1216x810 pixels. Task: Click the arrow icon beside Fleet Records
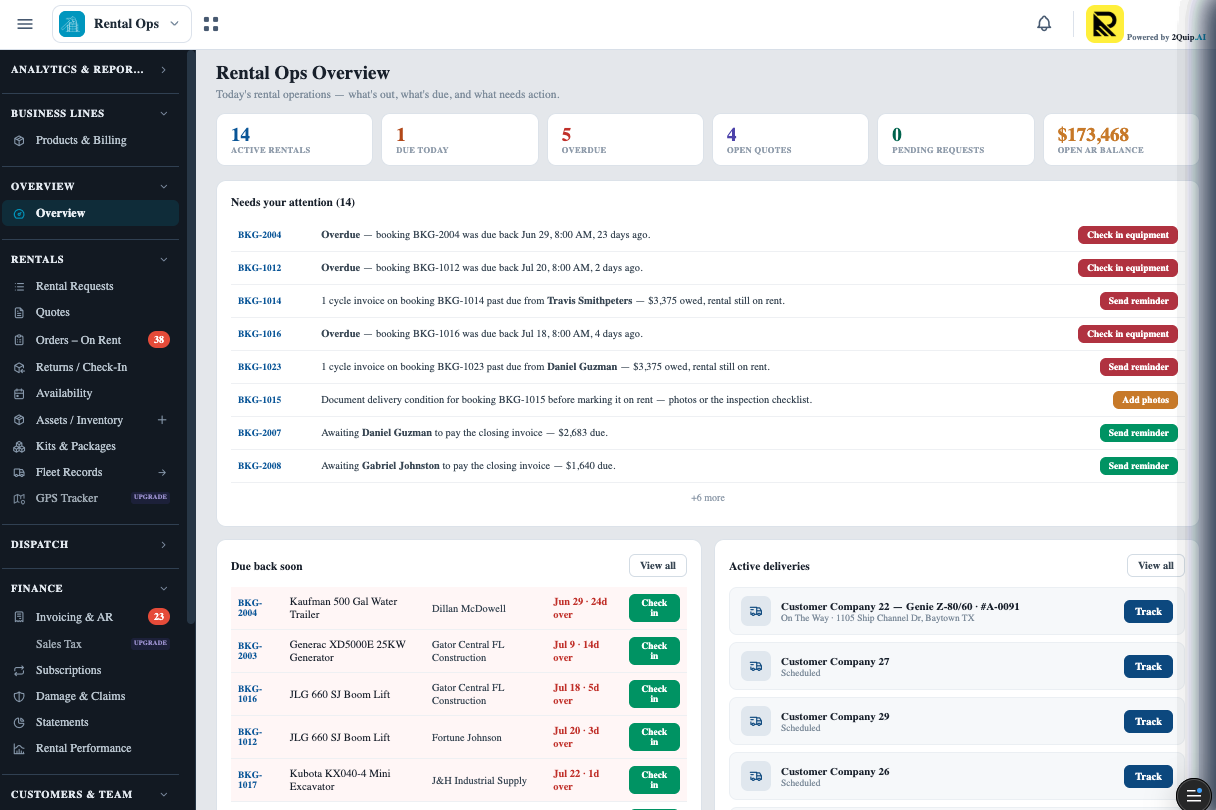[163, 472]
